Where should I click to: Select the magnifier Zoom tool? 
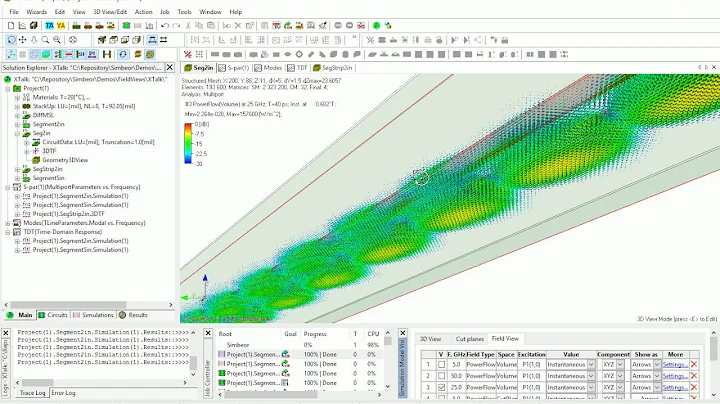point(45,40)
